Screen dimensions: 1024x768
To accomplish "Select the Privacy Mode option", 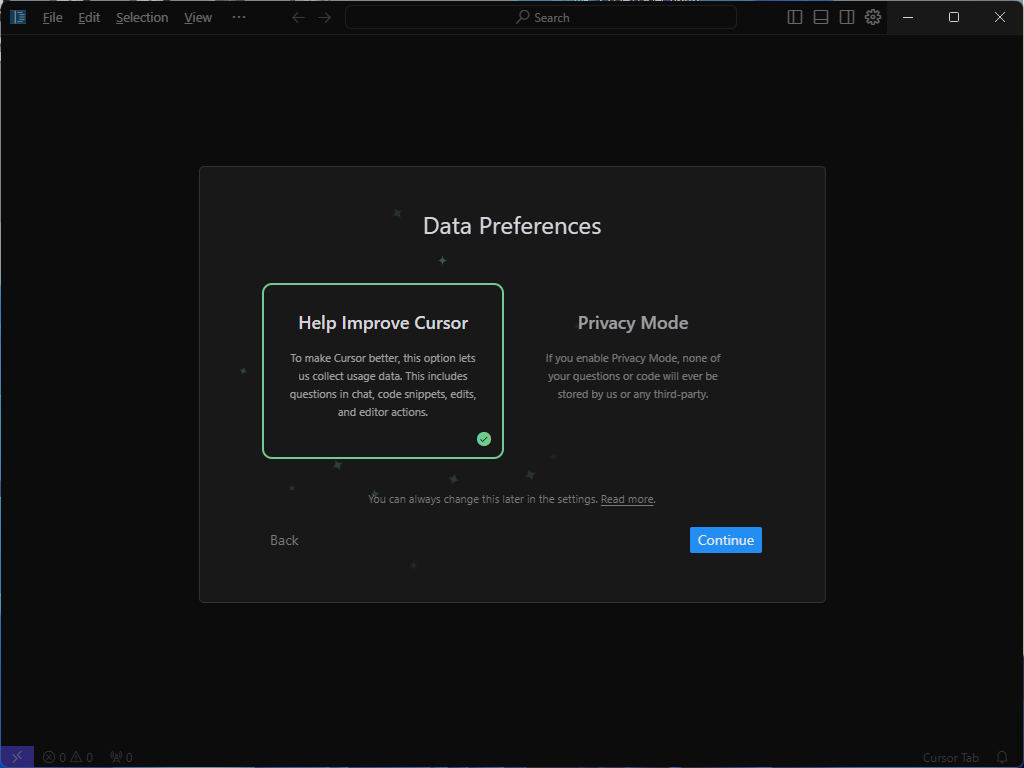I will pyautogui.click(x=633, y=371).
